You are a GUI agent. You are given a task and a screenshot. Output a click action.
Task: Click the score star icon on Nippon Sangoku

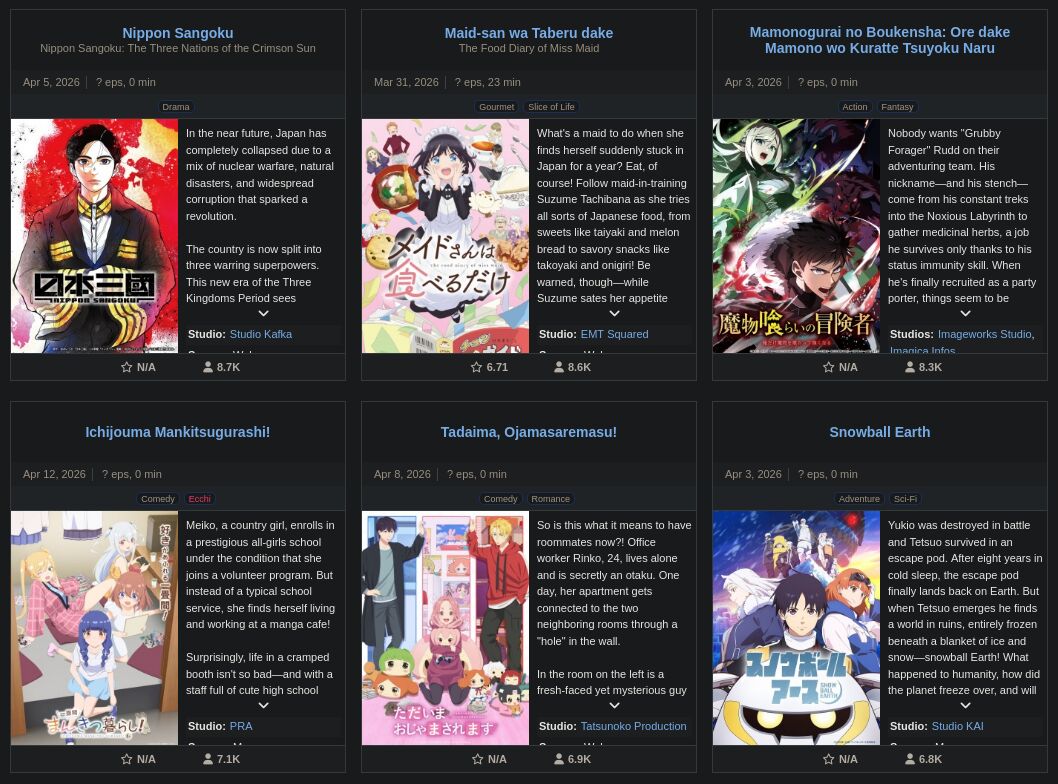(126, 367)
